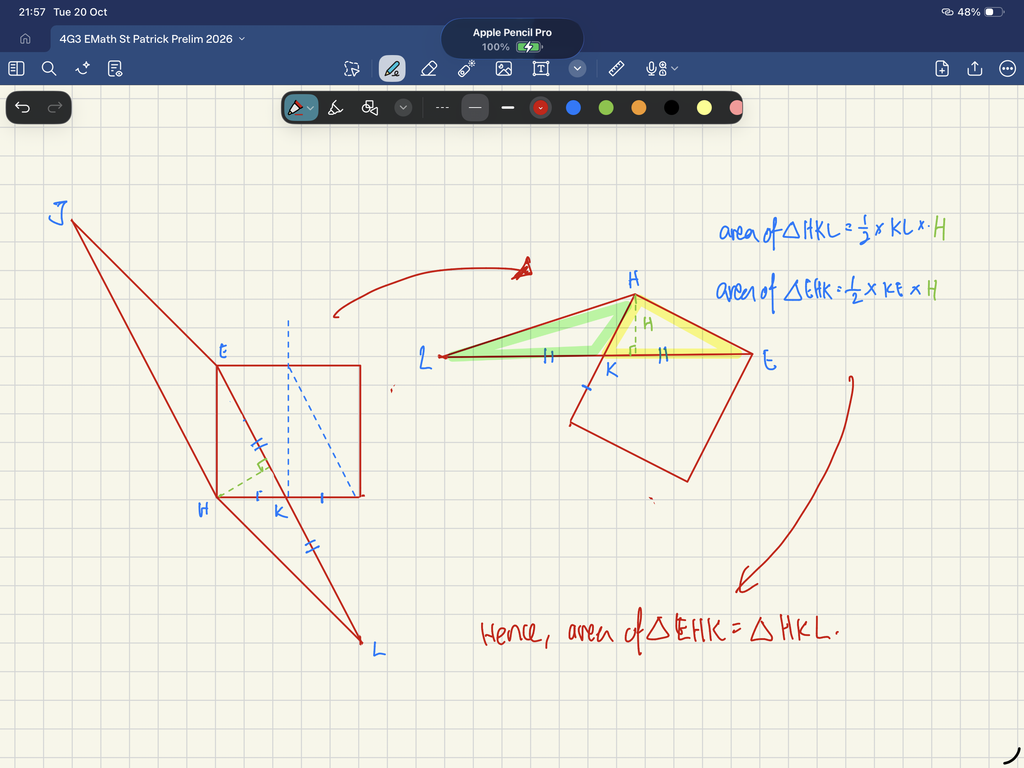
Task: Open the AI sparkle assistant
Action: 82,69
